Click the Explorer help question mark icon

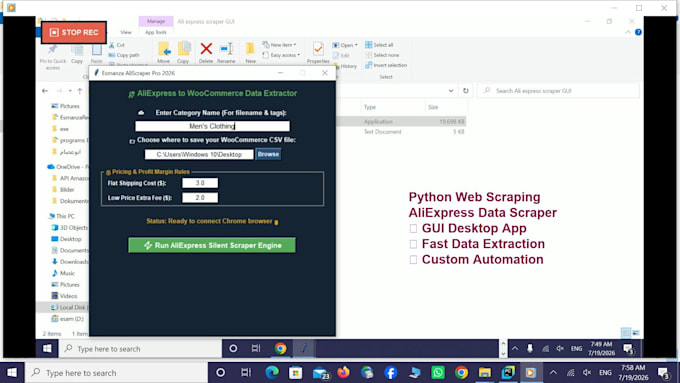638,32
